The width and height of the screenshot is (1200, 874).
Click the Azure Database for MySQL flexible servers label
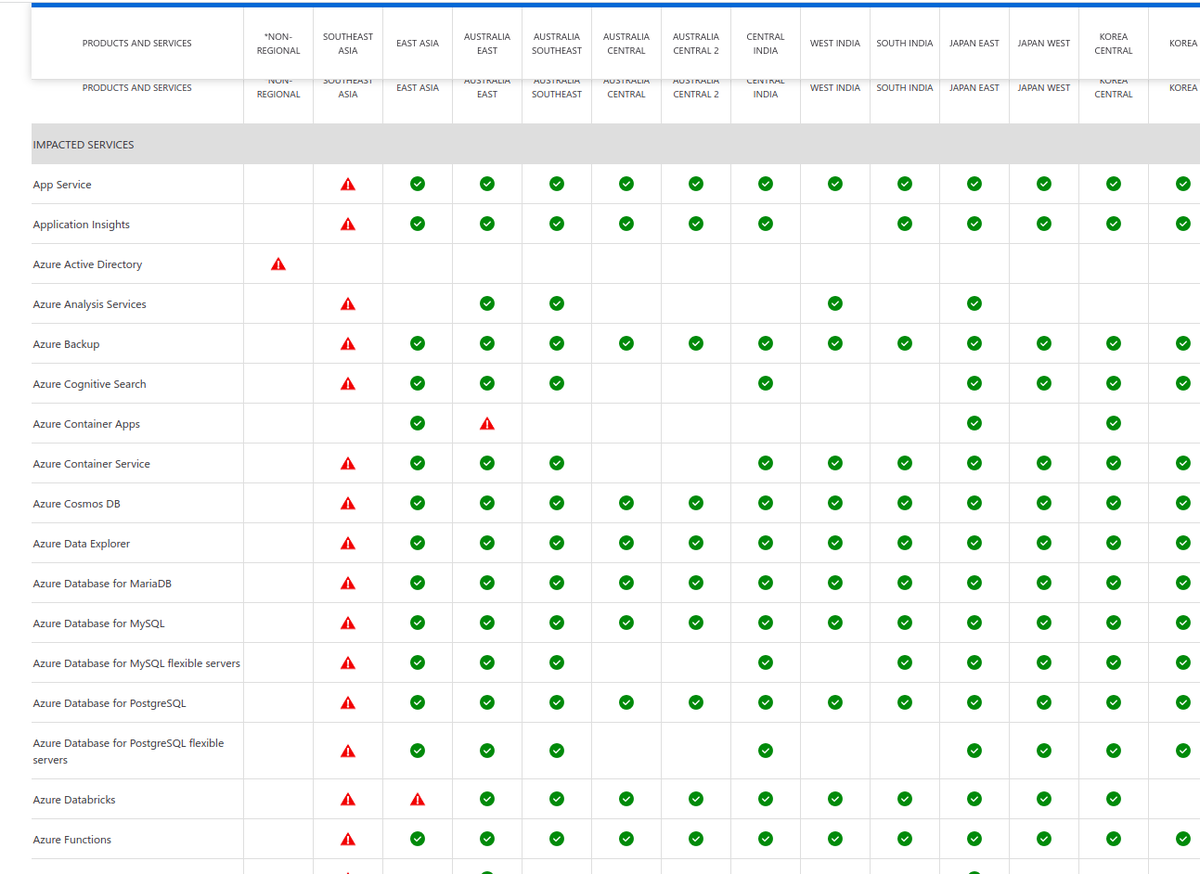[x=136, y=664]
